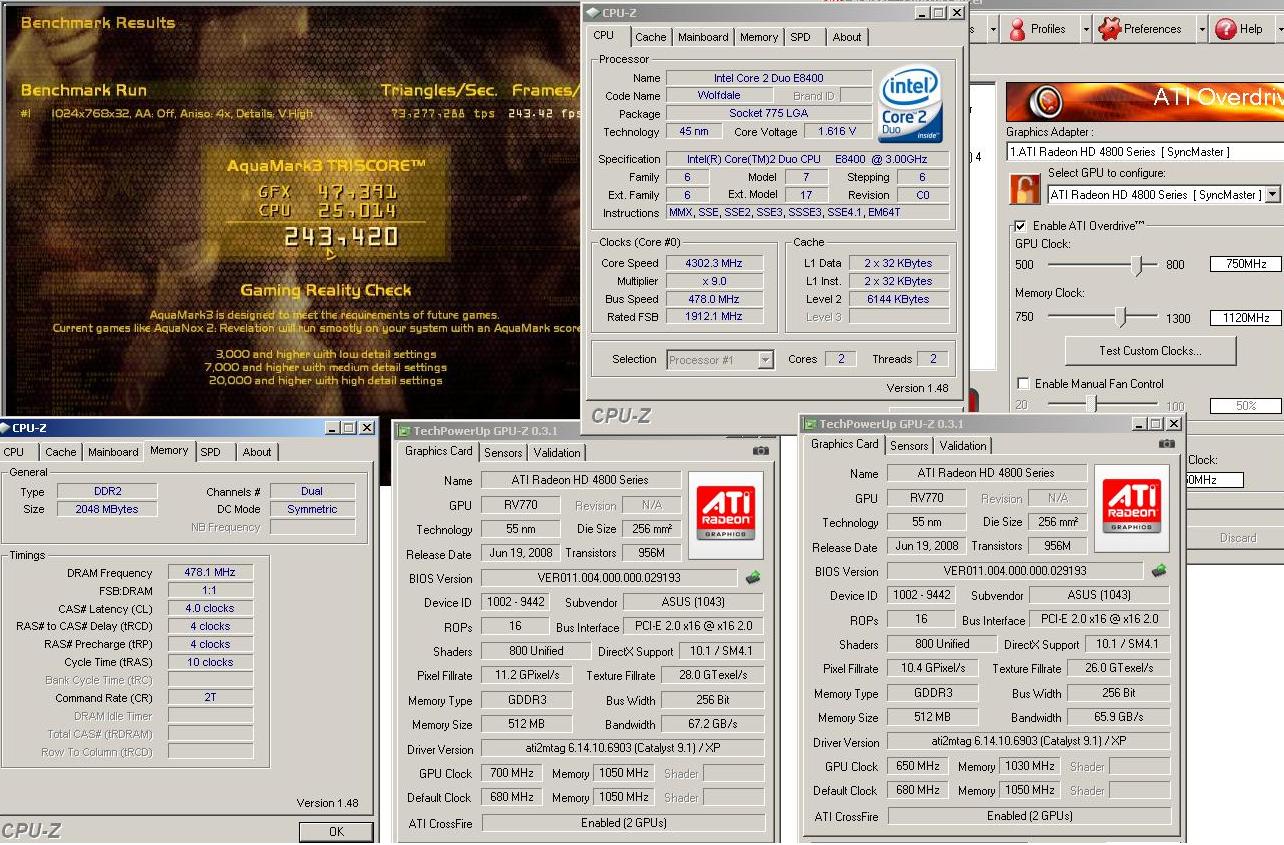Open Validation tab in 700 MHz GPU-Z window

(557, 453)
